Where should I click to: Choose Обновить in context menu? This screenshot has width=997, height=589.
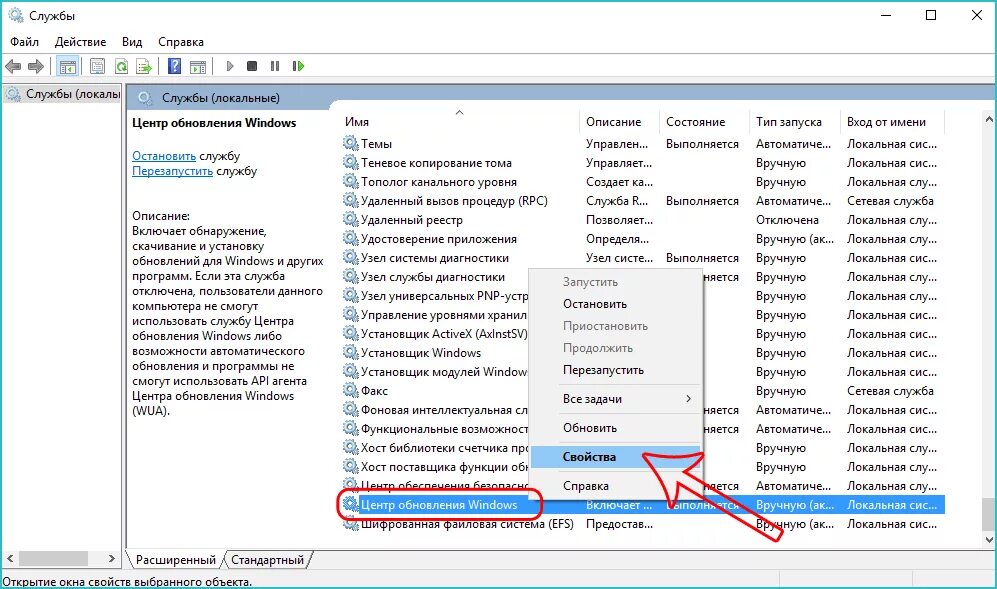[x=615, y=428]
